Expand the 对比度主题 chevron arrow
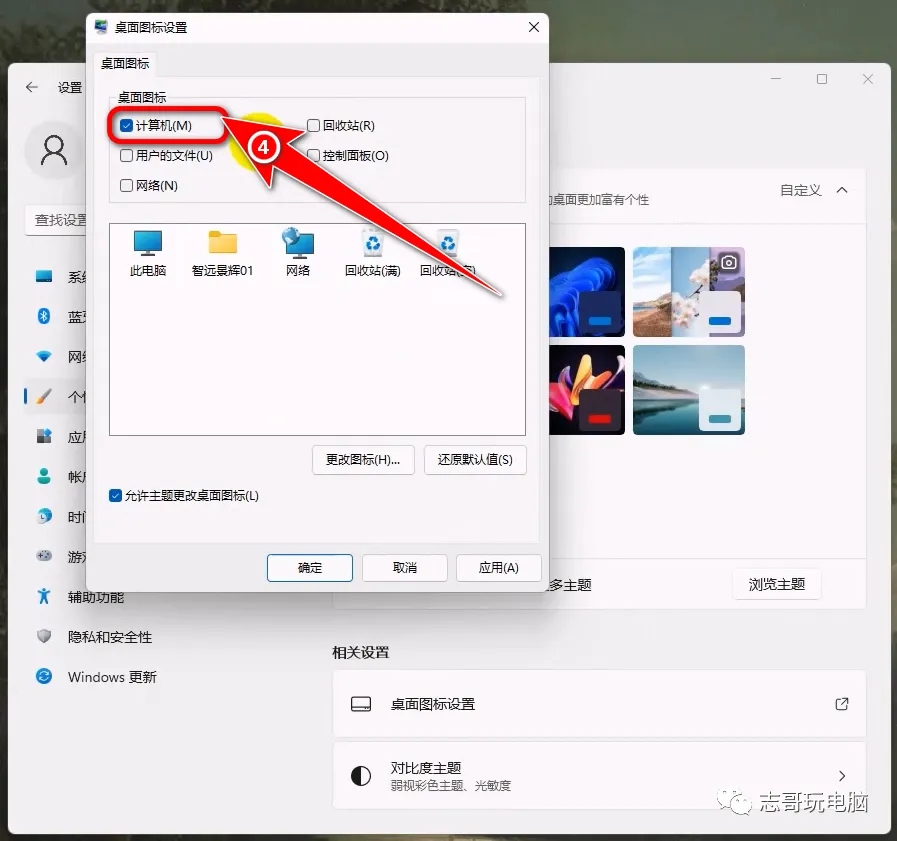Viewport: 897px width, 841px height. (x=842, y=776)
